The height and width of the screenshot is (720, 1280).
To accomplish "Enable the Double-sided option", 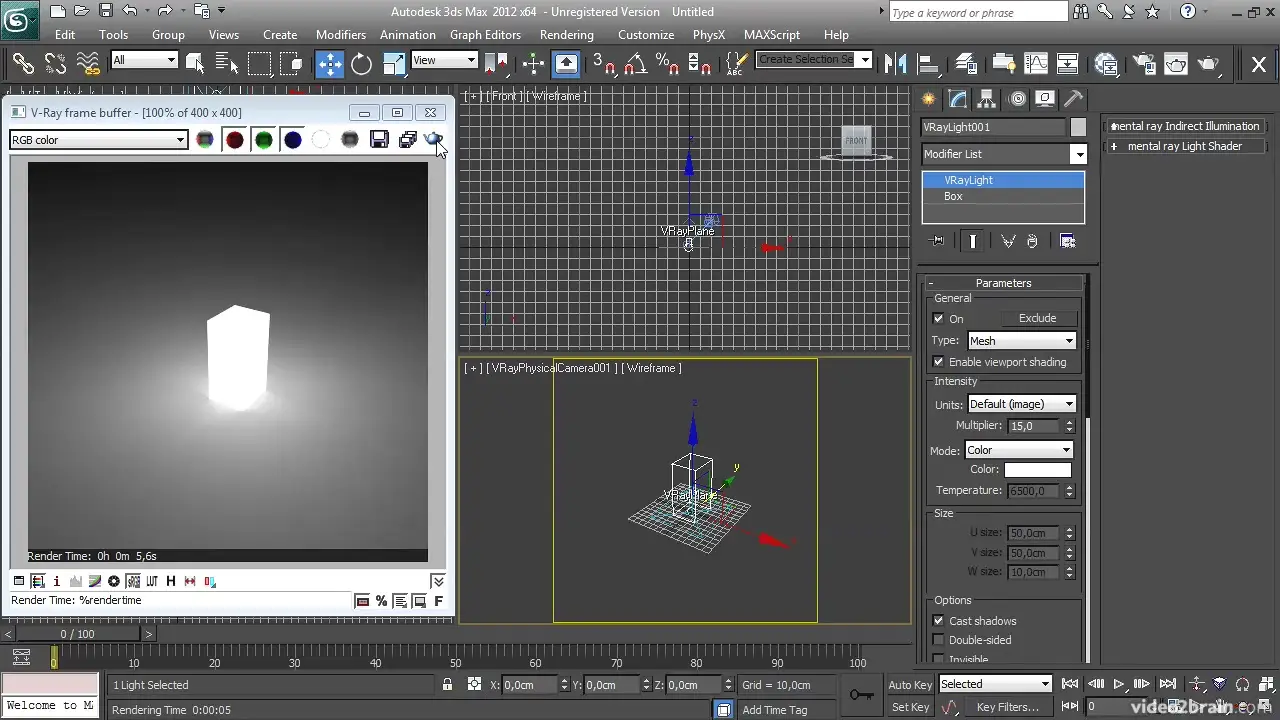I will coord(938,640).
